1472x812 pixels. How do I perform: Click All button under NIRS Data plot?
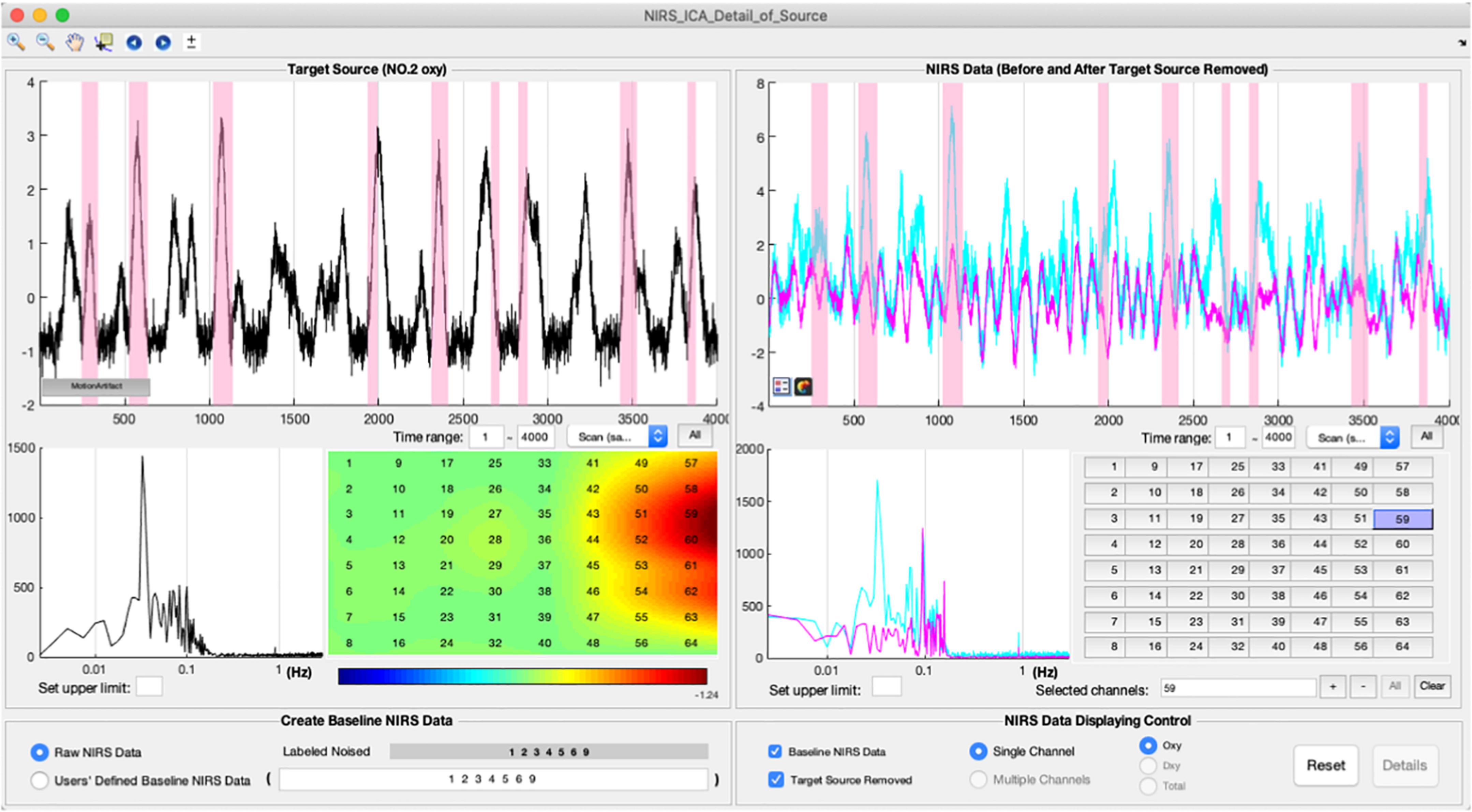coord(1426,437)
